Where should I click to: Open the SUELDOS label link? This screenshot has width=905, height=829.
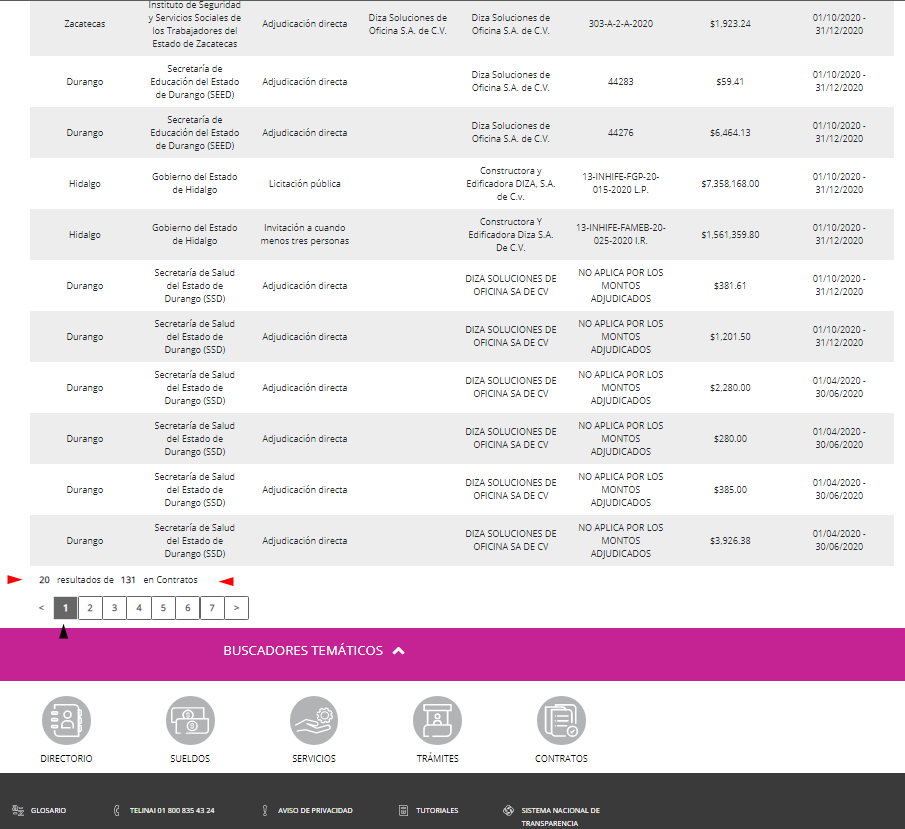(x=190, y=758)
